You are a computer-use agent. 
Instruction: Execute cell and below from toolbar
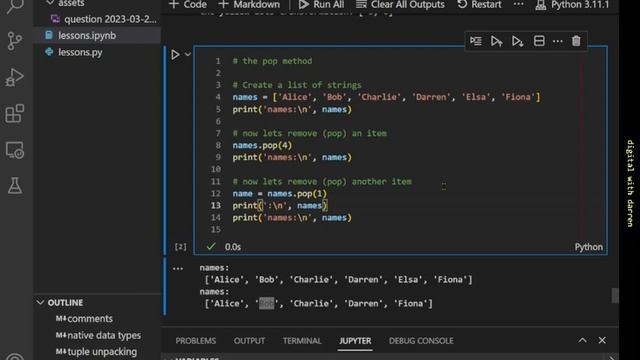coord(518,41)
